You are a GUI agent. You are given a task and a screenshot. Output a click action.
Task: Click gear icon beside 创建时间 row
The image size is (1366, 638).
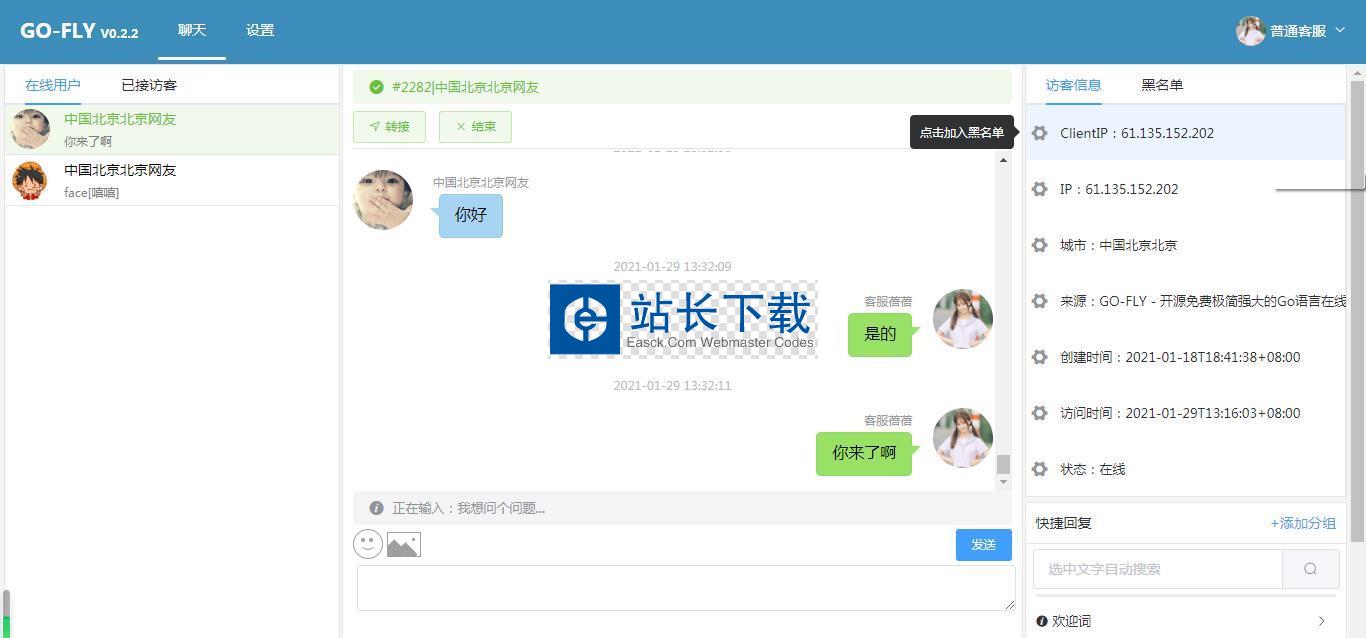click(x=1040, y=357)
